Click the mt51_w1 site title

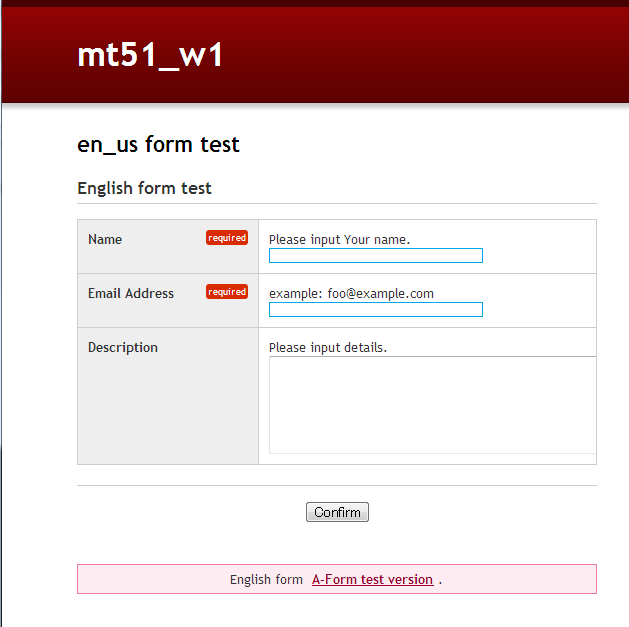tap(150, 56)
